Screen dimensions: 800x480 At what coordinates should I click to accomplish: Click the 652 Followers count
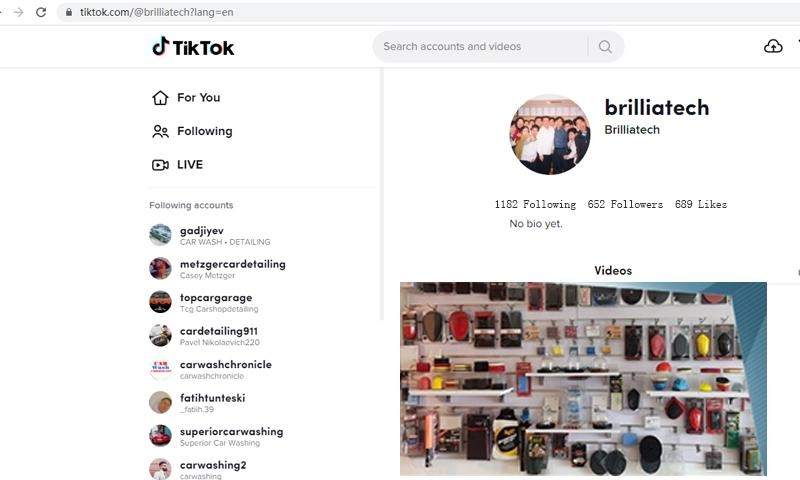[625, 204]
